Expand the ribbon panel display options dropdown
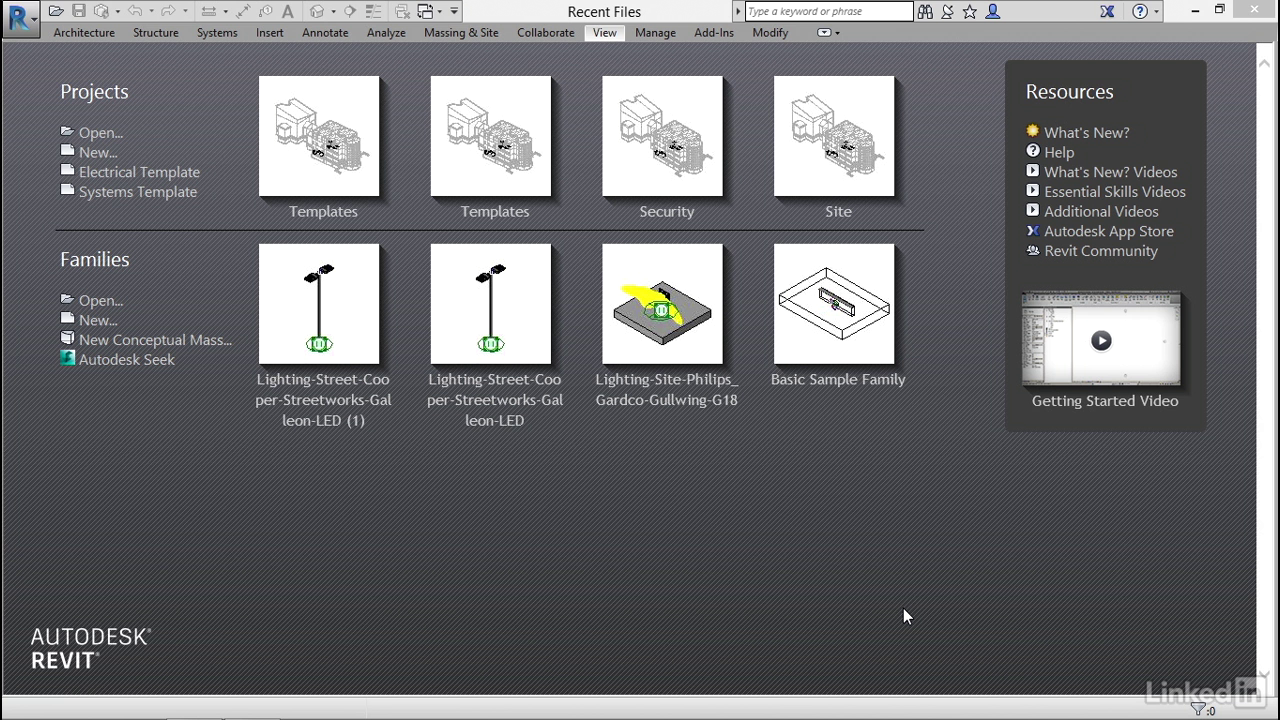1280x720 pixels. 837,33
